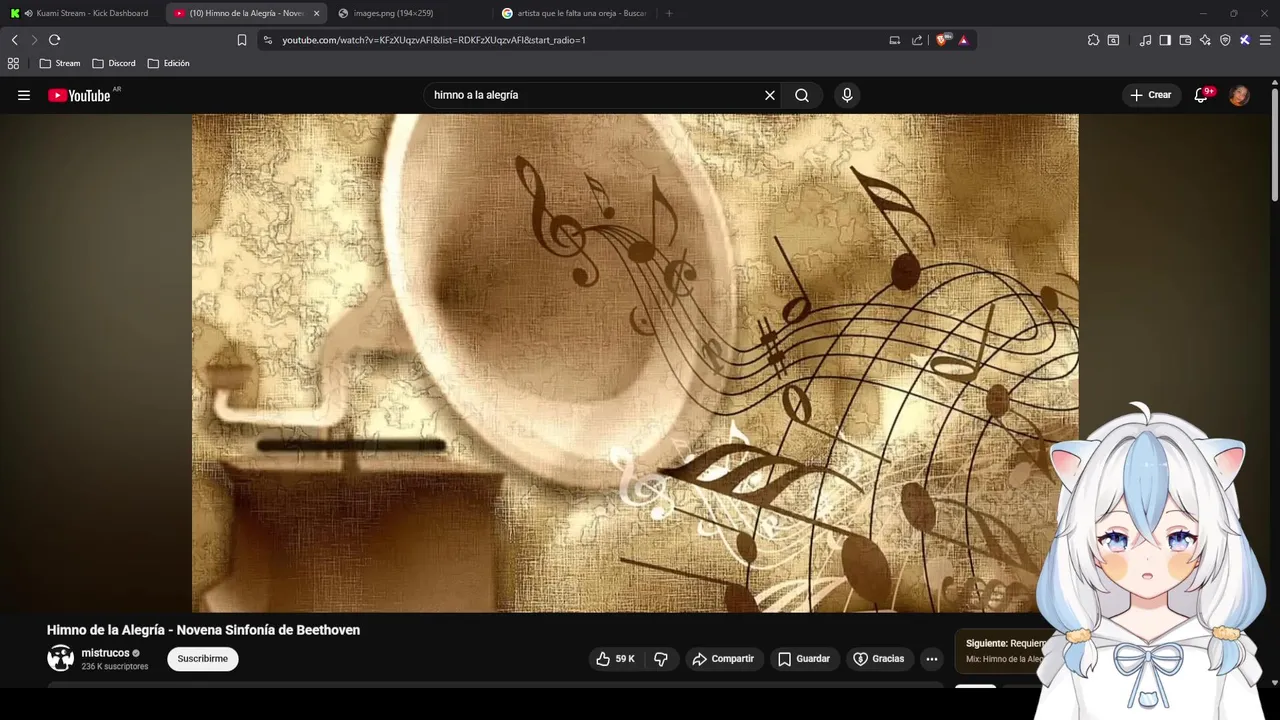Open the YouTube hamburger guide menu
This screenshot has width=1280, height=720.
tap(24, 95)
